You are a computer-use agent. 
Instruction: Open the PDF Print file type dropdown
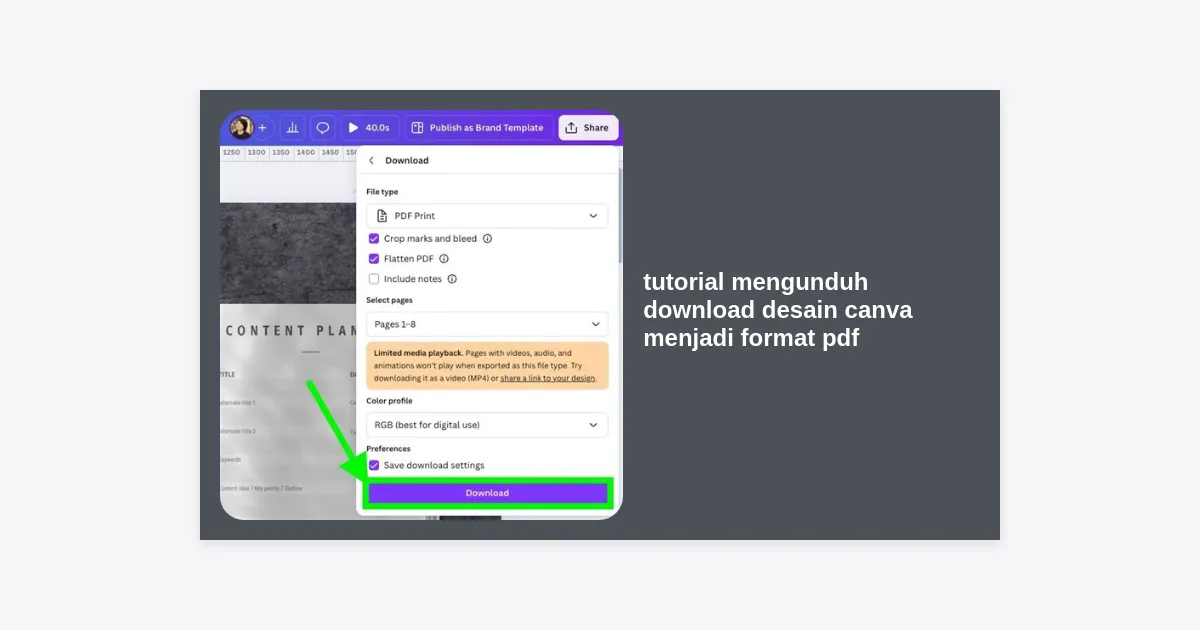(x=487, y=216)
